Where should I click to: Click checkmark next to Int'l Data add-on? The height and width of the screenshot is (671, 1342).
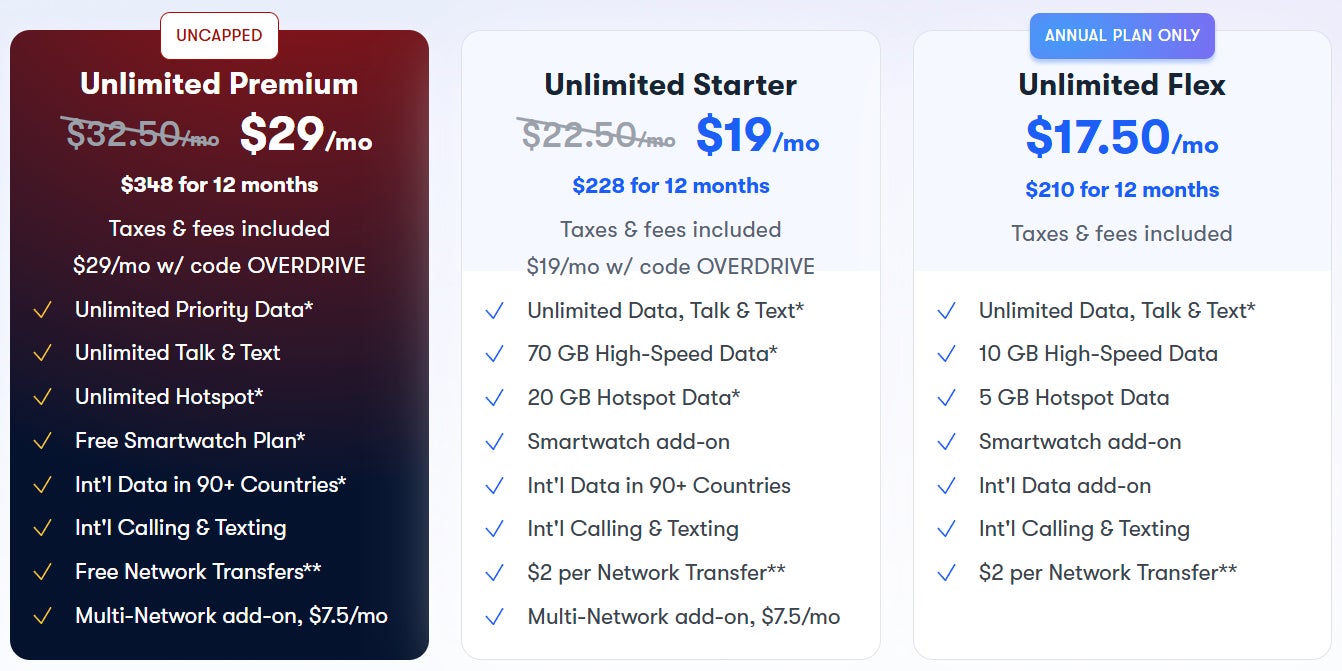(x=946, y=486)
